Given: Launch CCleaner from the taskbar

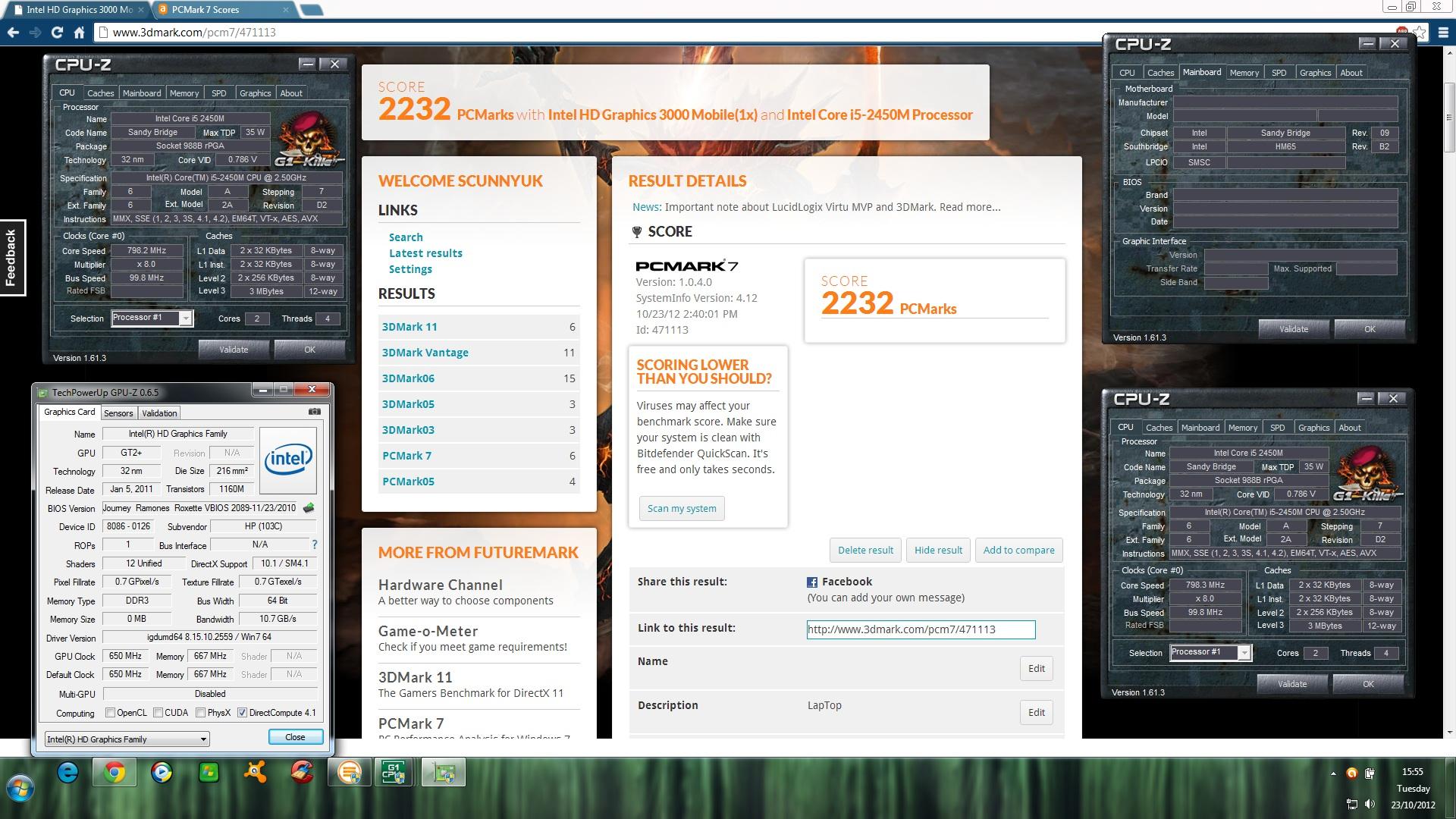Looking at the screenshot, I should point(303,773).
